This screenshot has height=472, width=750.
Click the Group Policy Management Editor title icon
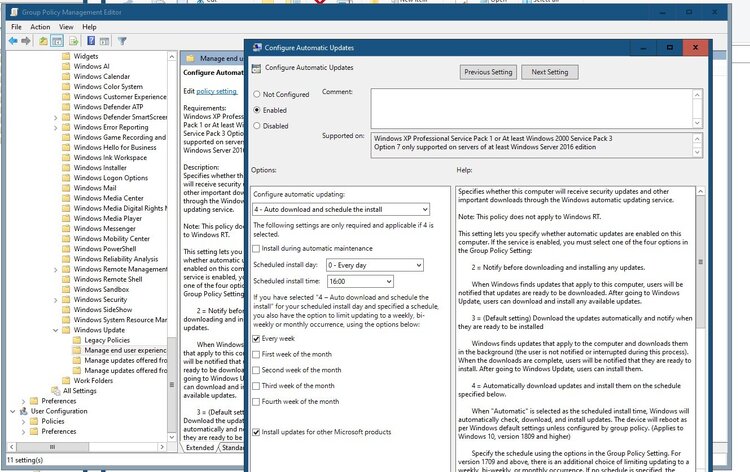coord(13,12)
